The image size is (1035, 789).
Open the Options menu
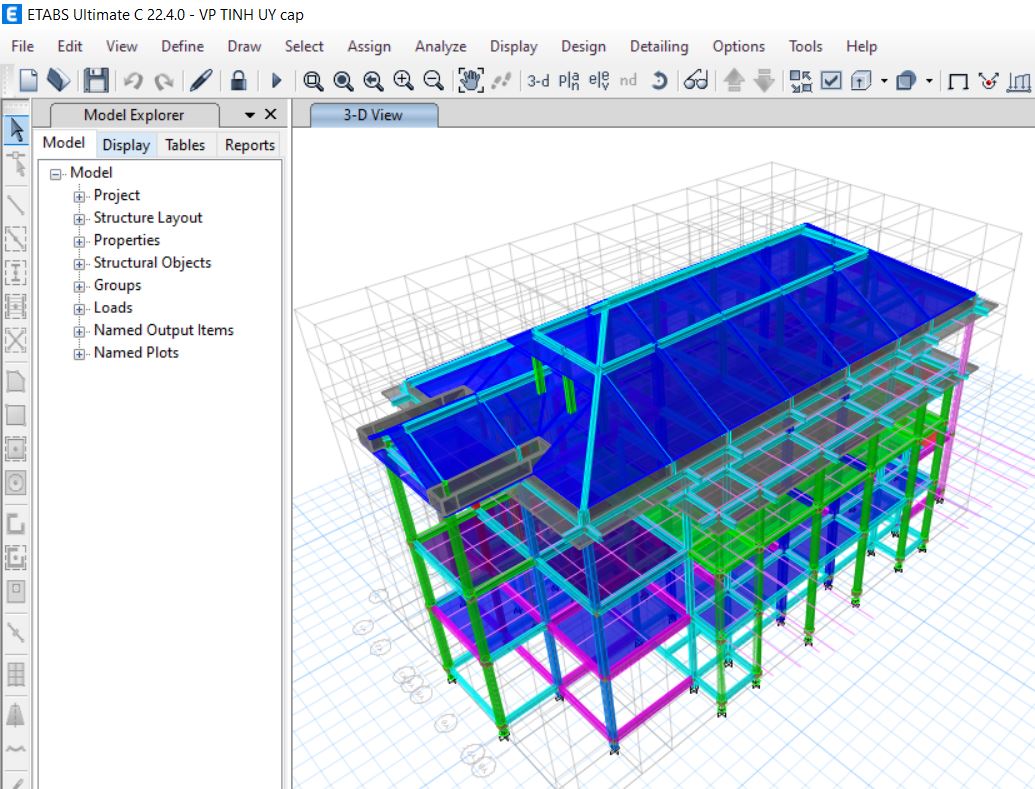[x=739, y=46]
